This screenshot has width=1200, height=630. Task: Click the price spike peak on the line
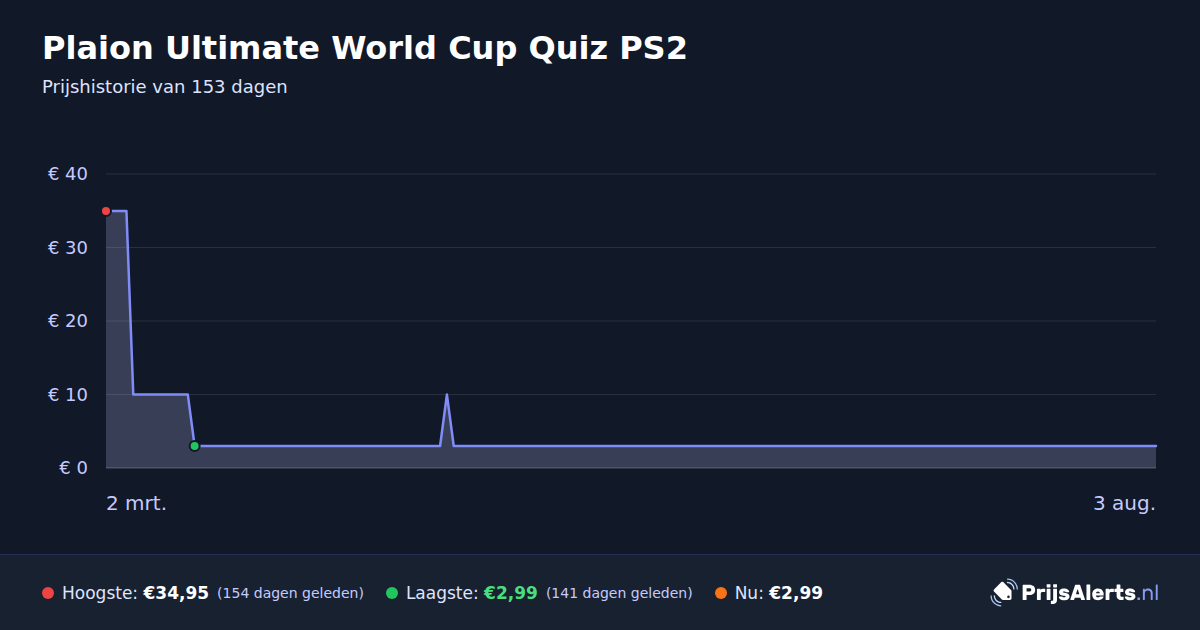(x=446, y=395)
